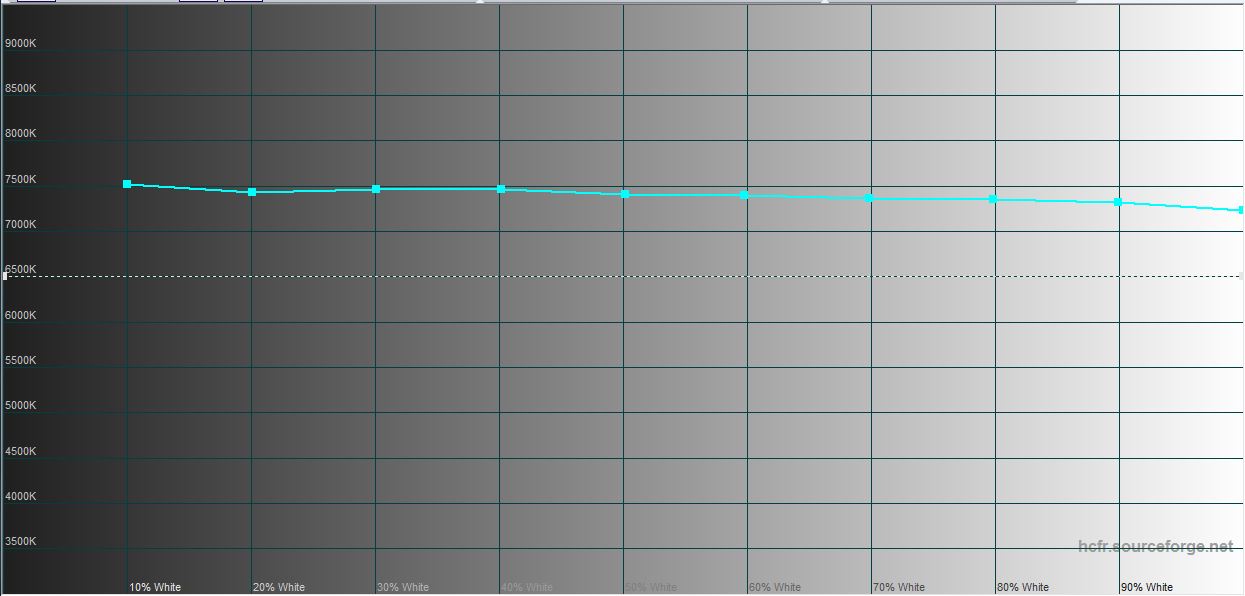Click the white handle on the 6500K line
This screenshot has height=596, width=1245.
click(x=5, y=276)
